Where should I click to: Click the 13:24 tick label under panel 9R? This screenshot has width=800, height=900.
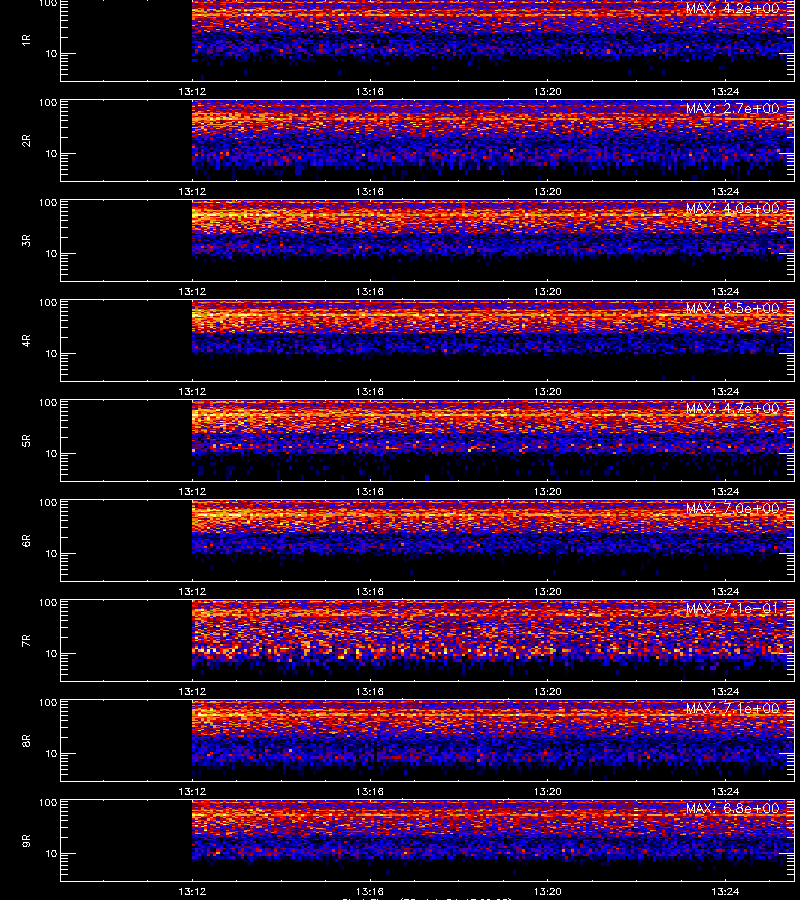(x=725, y=891)
